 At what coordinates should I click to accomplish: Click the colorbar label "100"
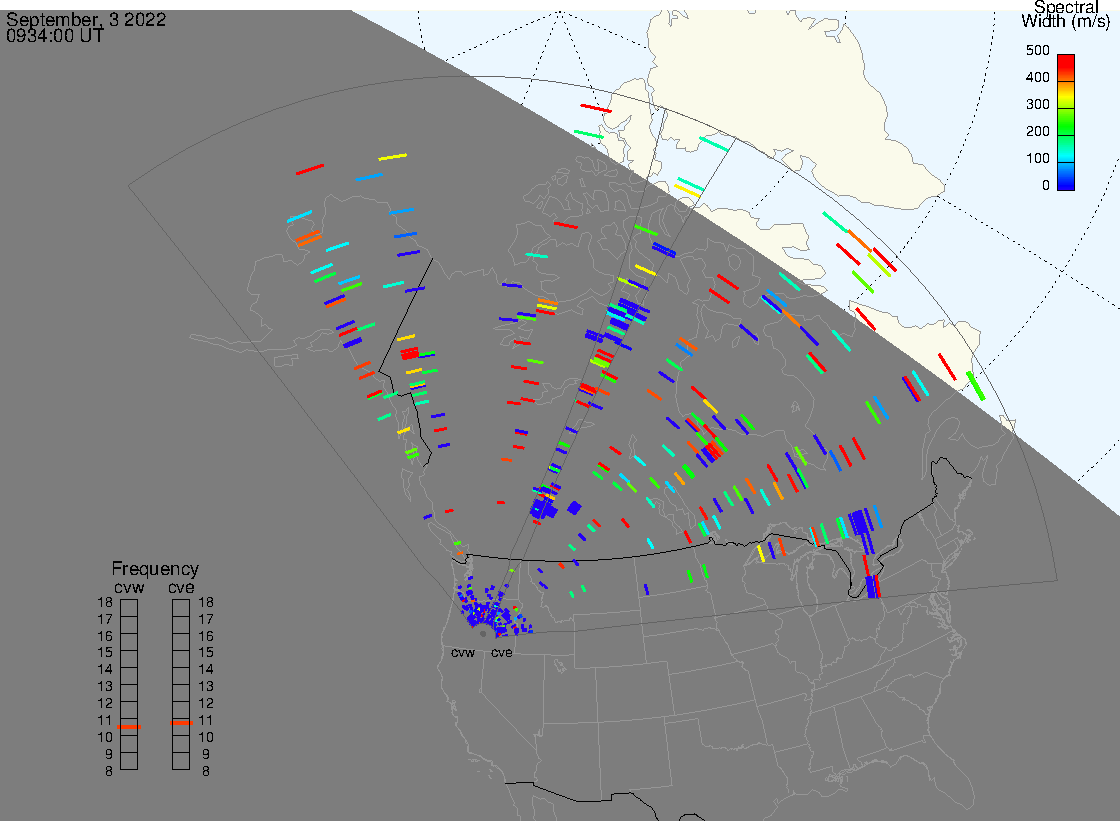point(1037,159)
